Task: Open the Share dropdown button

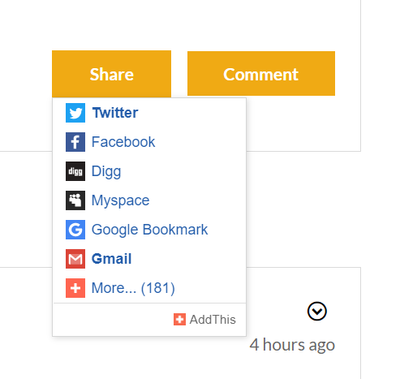Action: tap(112, 74)
